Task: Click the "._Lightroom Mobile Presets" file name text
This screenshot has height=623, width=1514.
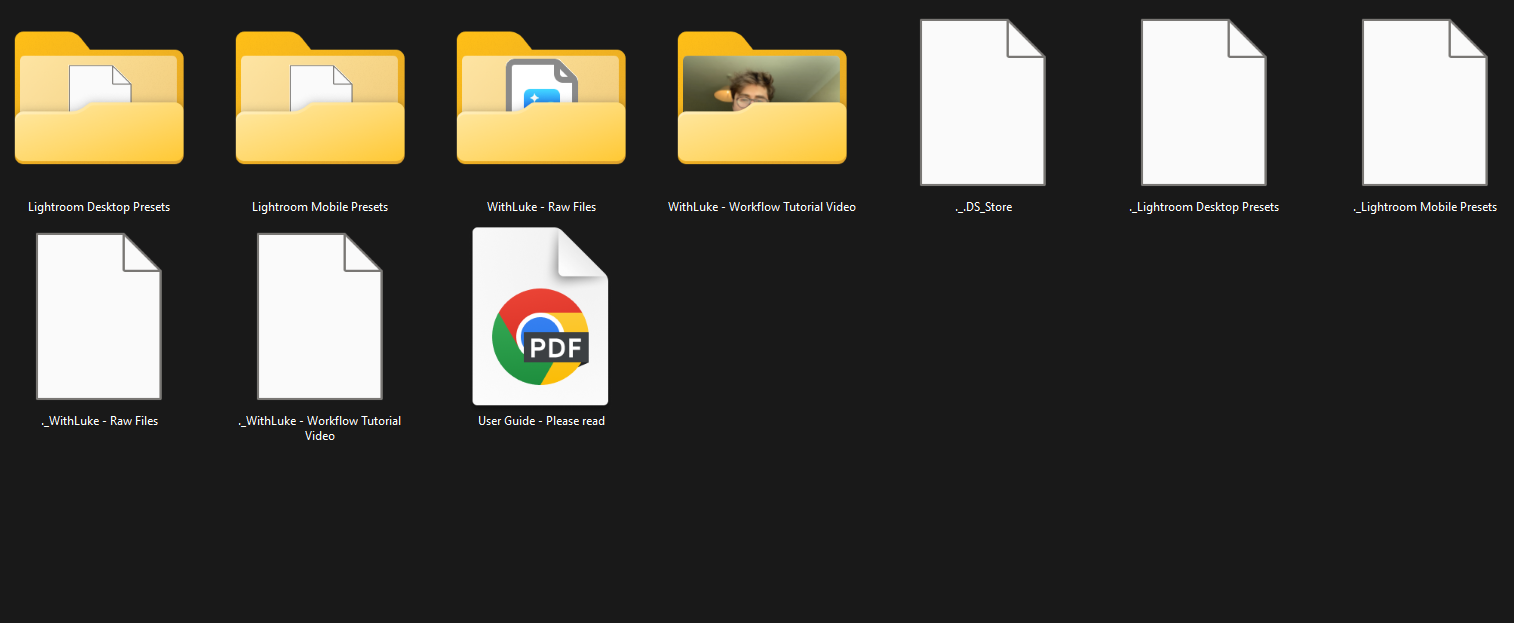Action: click(1424, 207)
